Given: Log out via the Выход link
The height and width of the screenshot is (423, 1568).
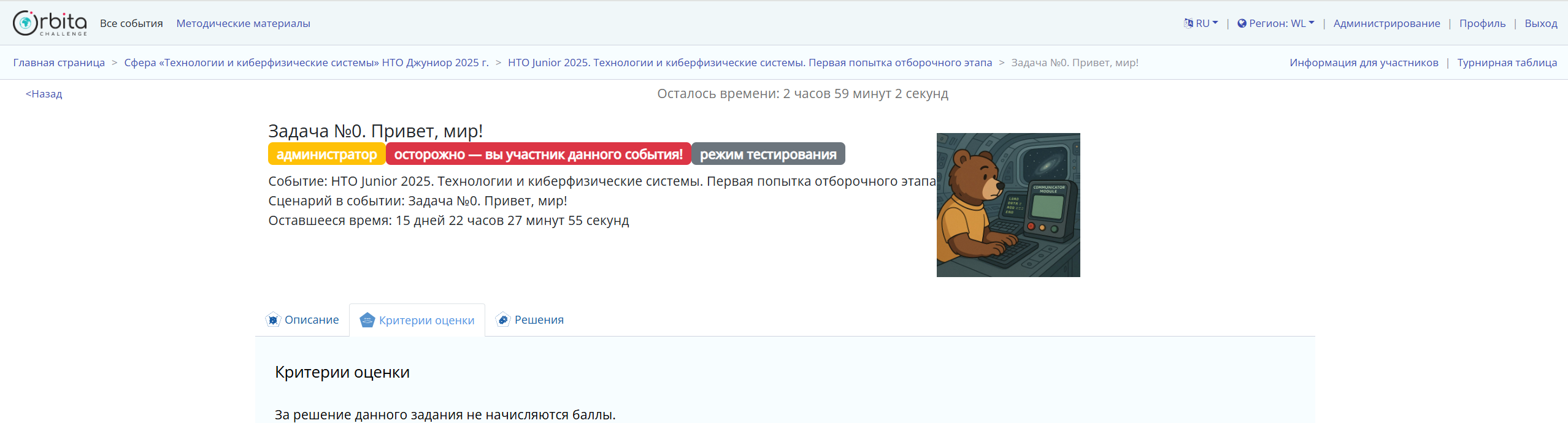Looking at the screenshot, I should point(1540,23).
